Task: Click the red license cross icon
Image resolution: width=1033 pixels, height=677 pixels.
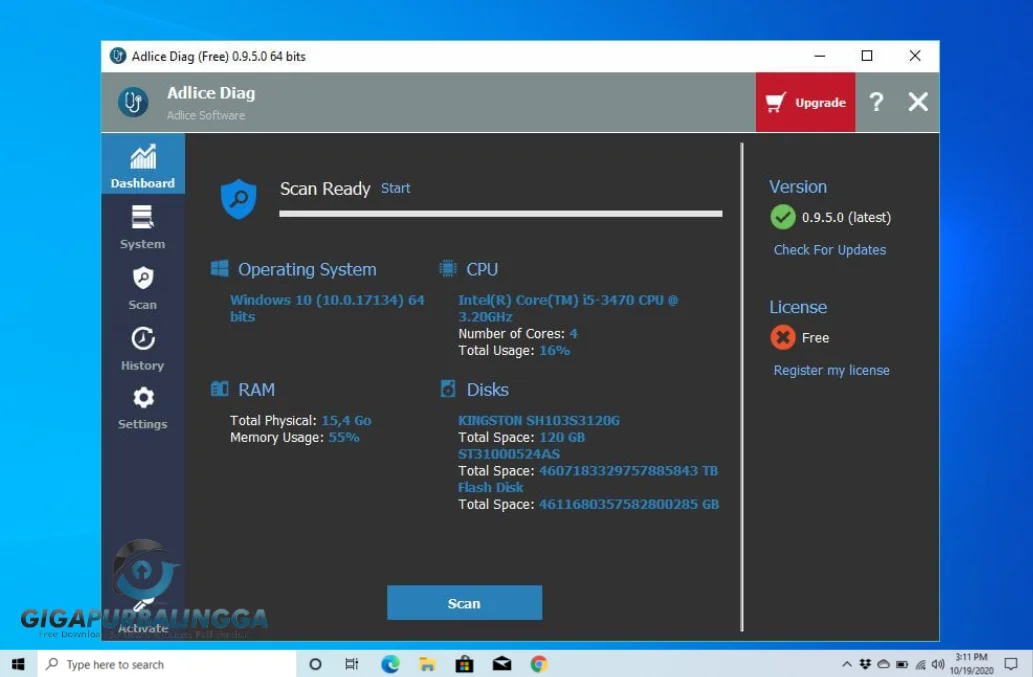Action: [x=783, y=337]
